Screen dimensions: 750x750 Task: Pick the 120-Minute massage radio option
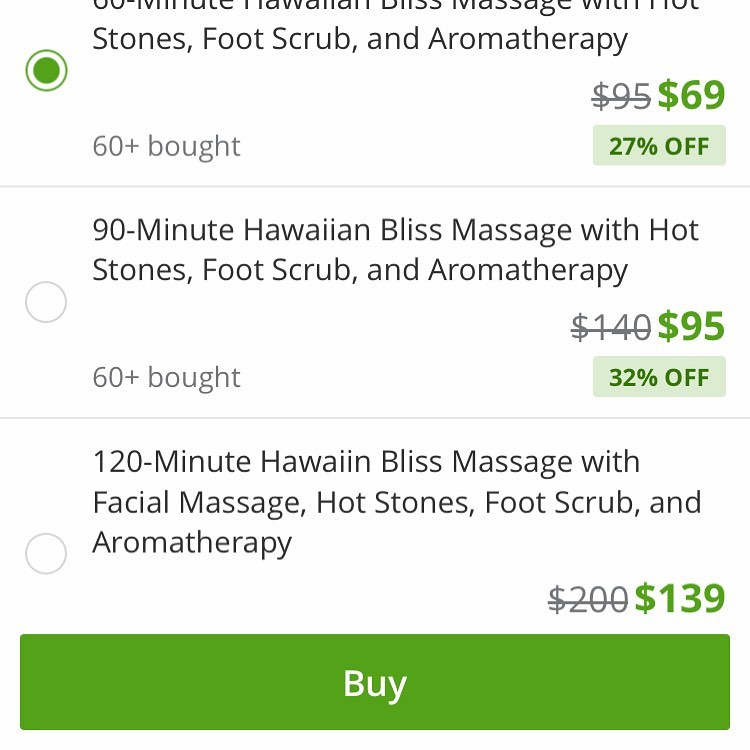[x=46, y=553]
